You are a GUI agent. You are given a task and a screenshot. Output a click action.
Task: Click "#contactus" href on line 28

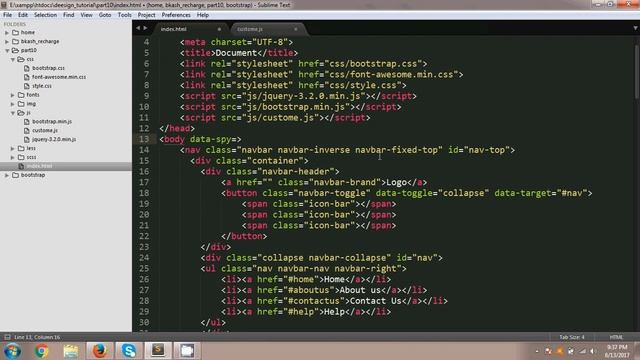(314, 301)
